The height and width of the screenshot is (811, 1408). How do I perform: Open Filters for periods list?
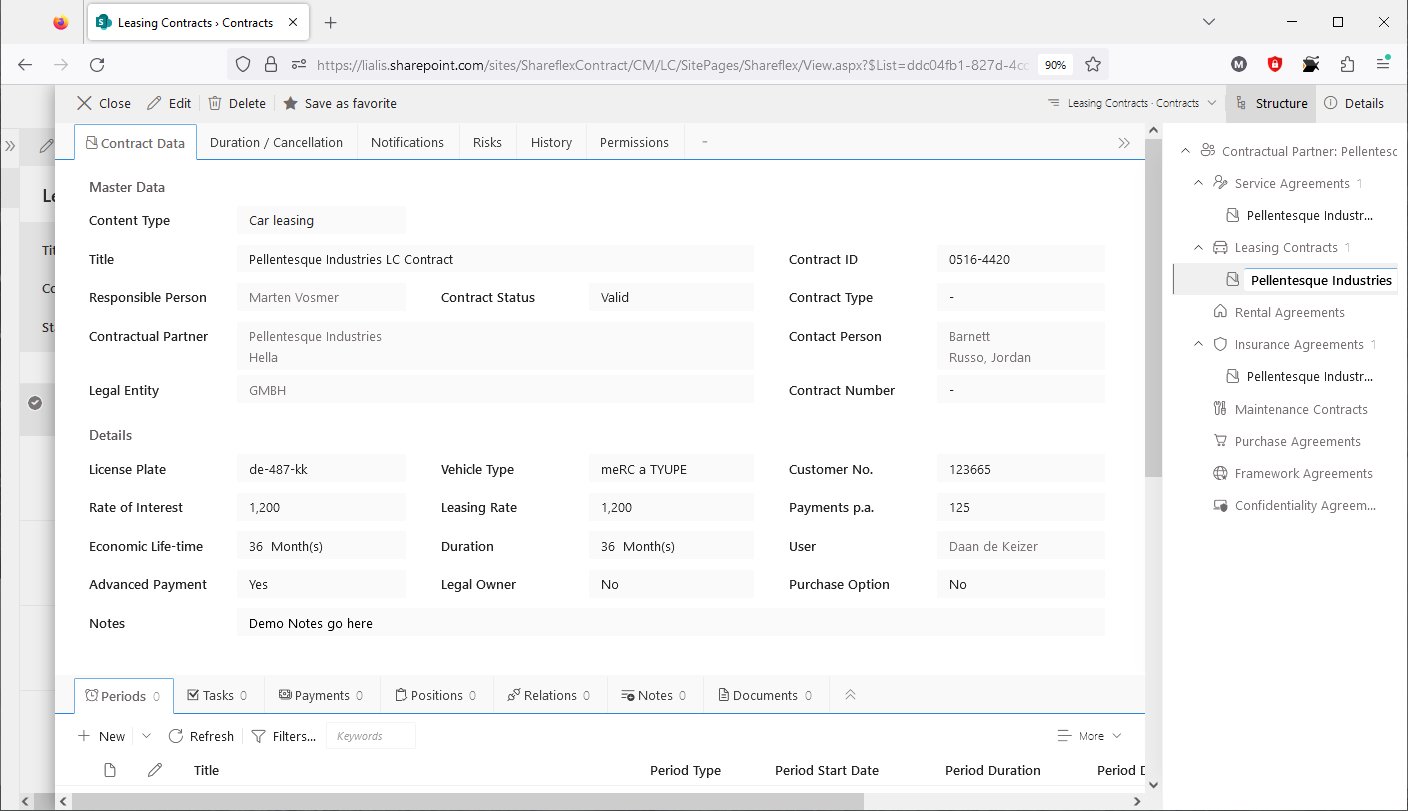click(283, 736)
